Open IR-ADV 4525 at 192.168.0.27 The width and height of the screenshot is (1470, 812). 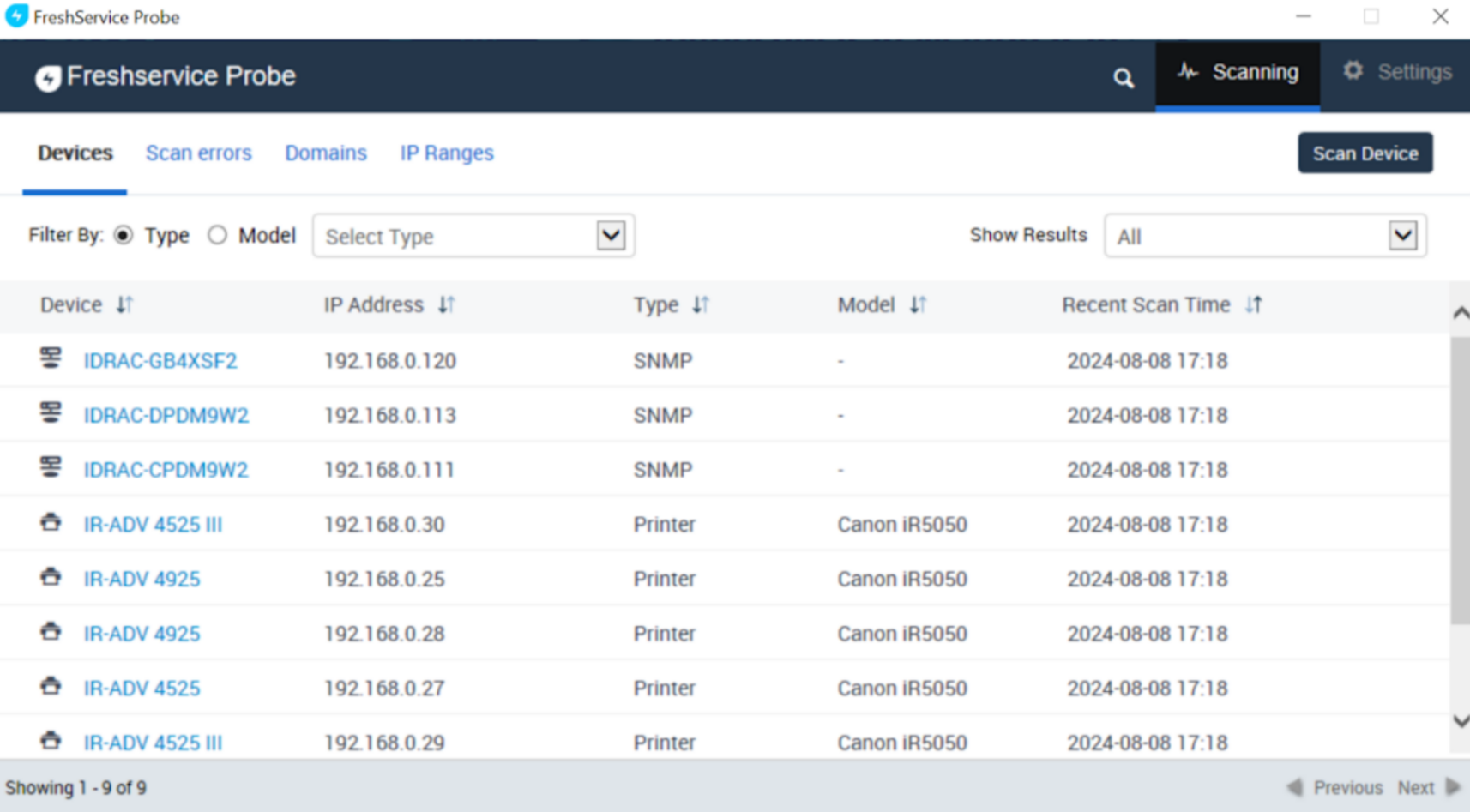(142, 689)
